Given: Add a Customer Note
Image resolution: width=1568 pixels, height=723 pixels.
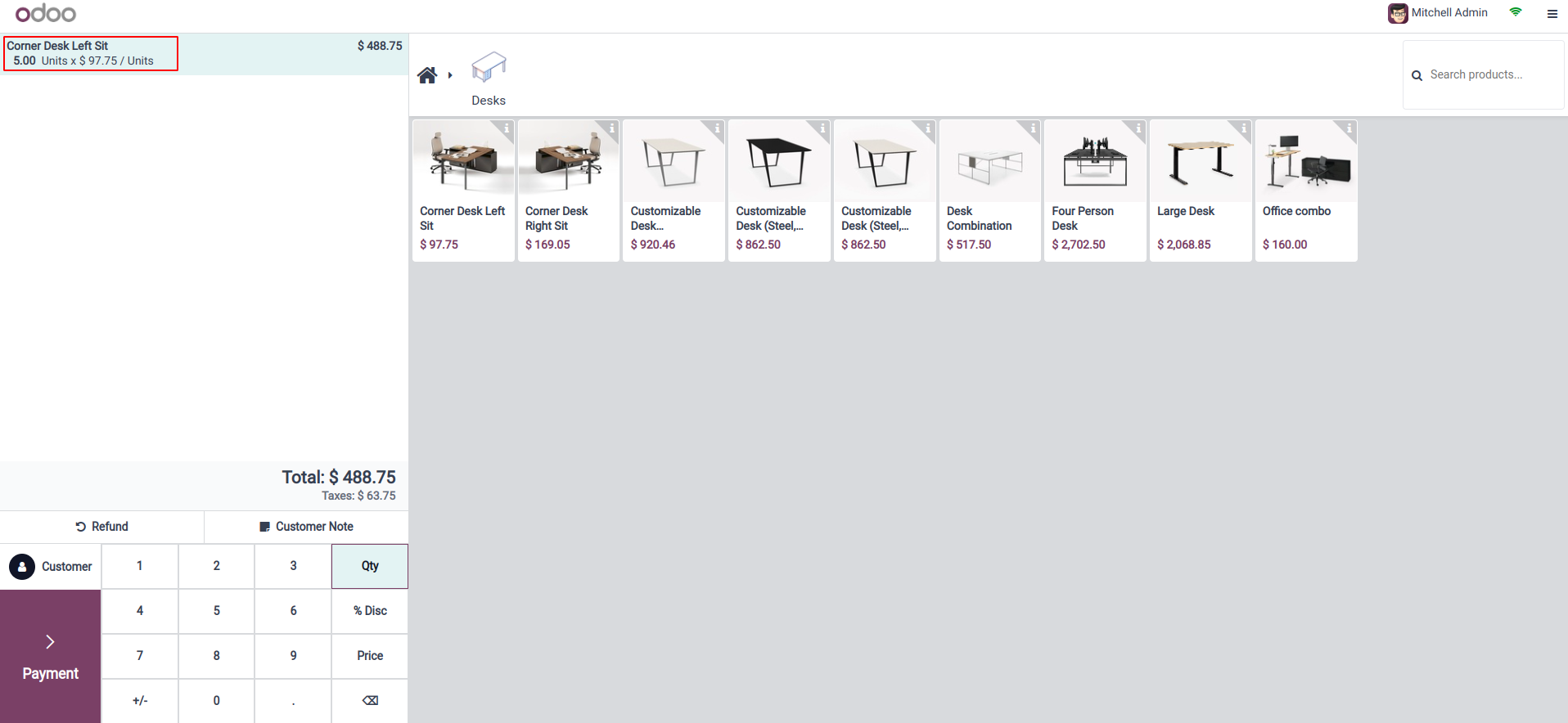Looking at the screenshot, I should [x=306, y=527].
